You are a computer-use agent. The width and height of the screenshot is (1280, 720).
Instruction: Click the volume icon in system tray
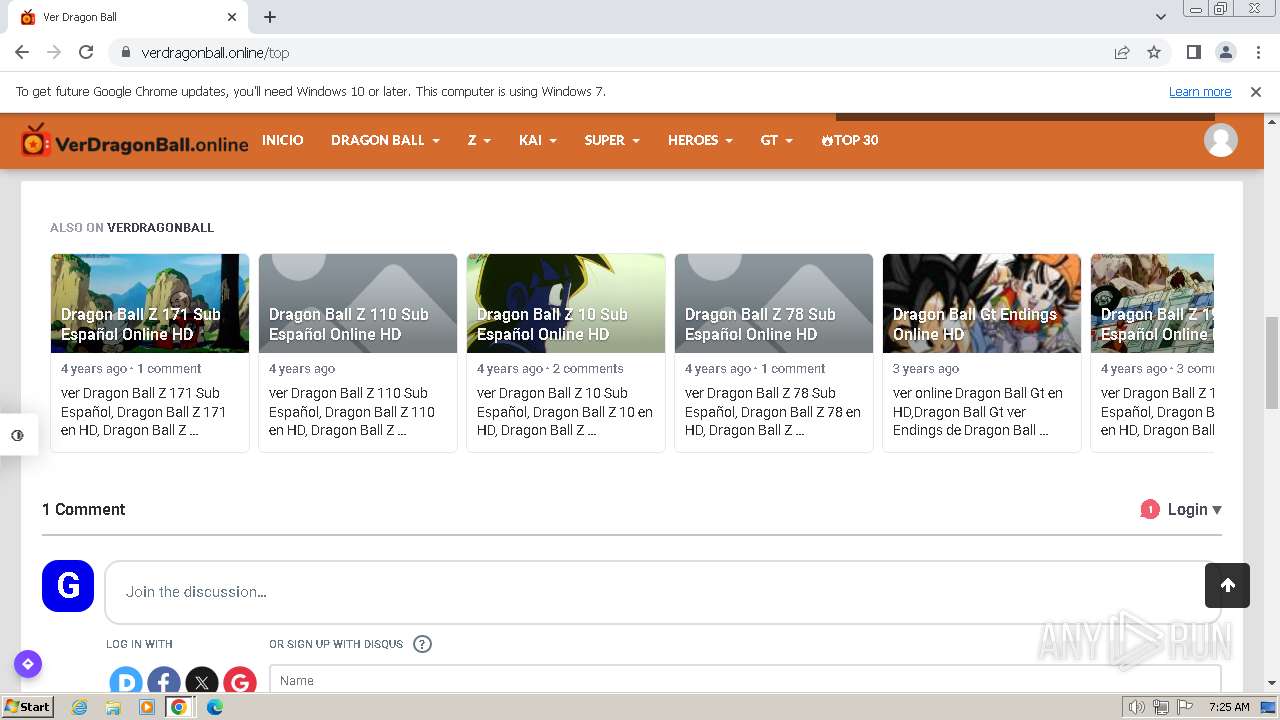(x=1137, y=707)
